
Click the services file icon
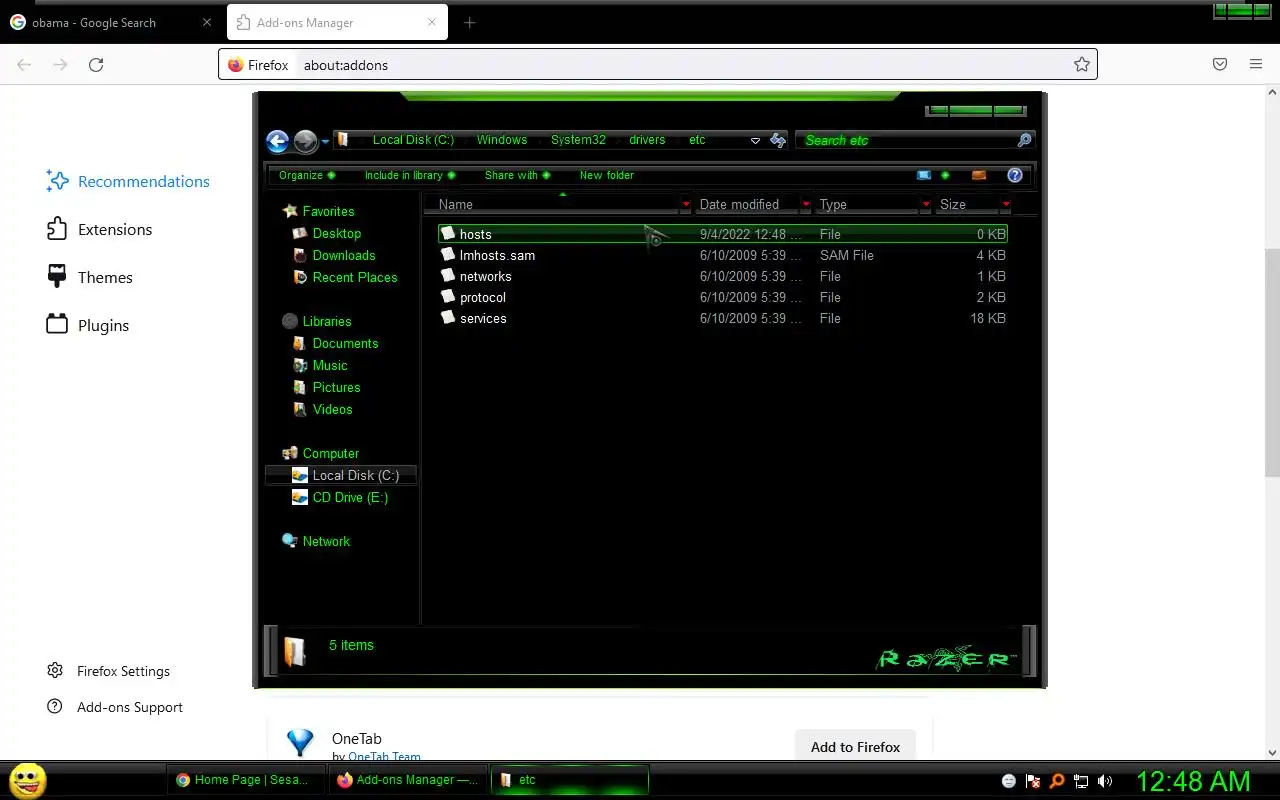point(448,317)
